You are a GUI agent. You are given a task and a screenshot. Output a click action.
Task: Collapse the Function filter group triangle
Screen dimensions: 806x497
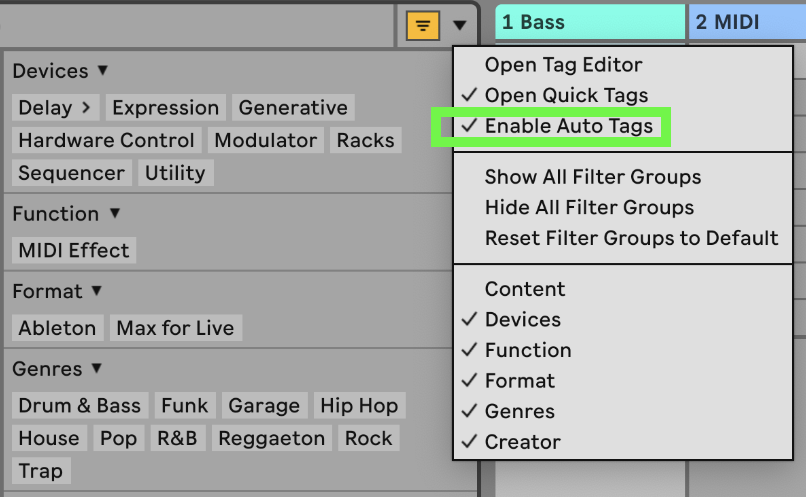pyautogui.click(x=114, y=214)
